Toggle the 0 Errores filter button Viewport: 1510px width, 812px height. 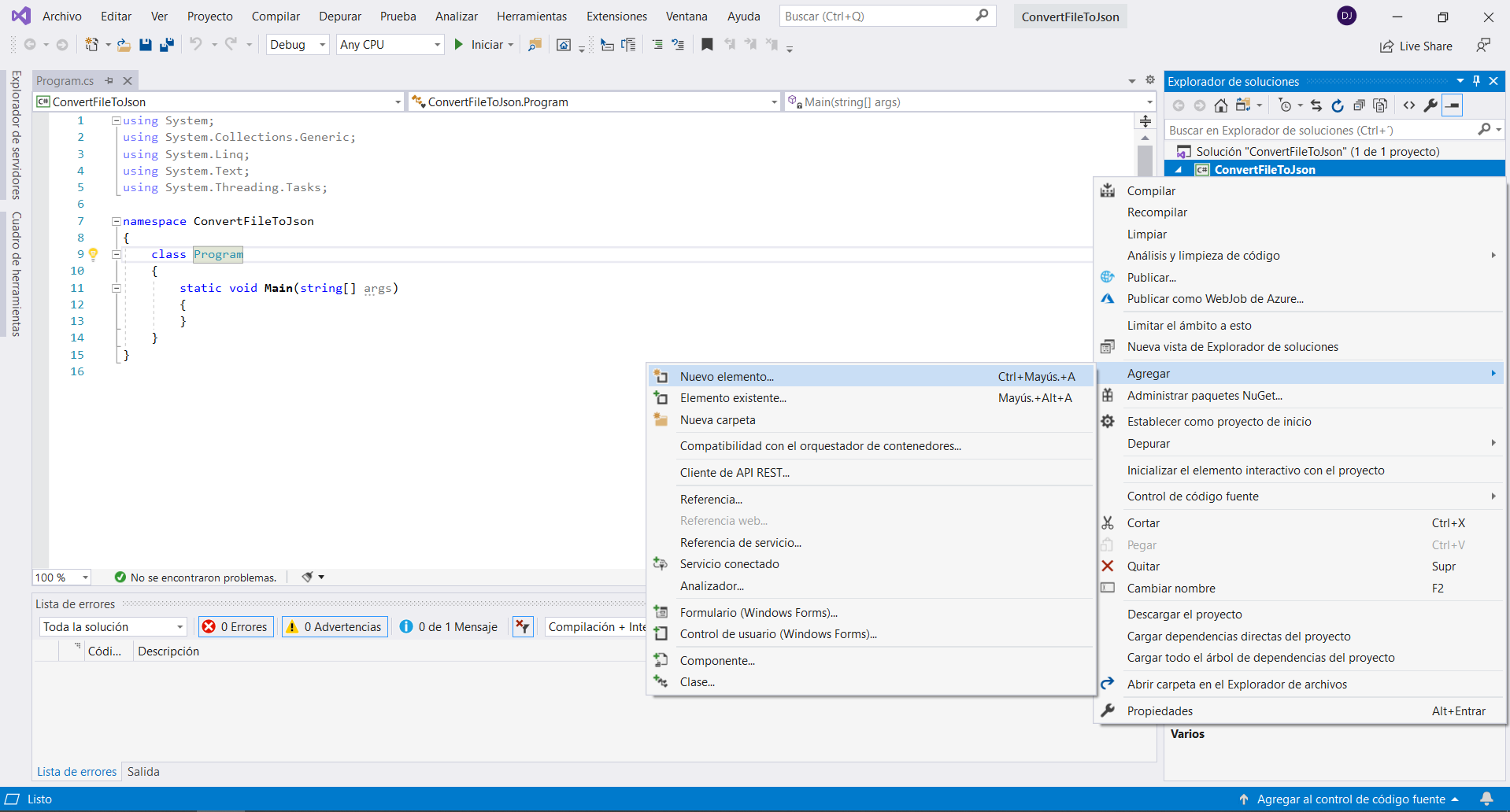[235, 627]
